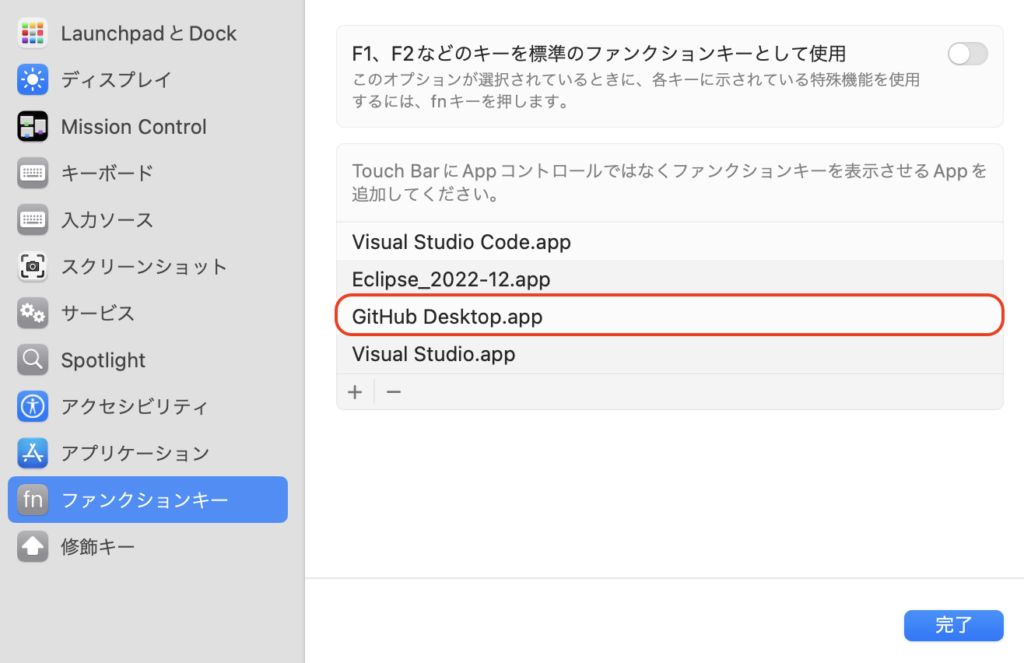Select the ファンクションキー sidebar item
Viewport: 1024px width, 663px height.
(x=147, y=500)
